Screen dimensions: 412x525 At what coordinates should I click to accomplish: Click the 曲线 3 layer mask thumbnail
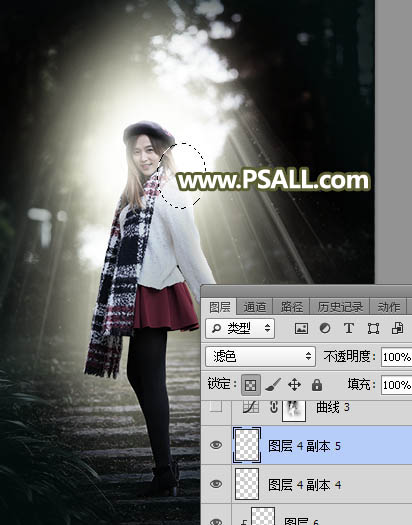pyautogui.click(x=294, y=410)
